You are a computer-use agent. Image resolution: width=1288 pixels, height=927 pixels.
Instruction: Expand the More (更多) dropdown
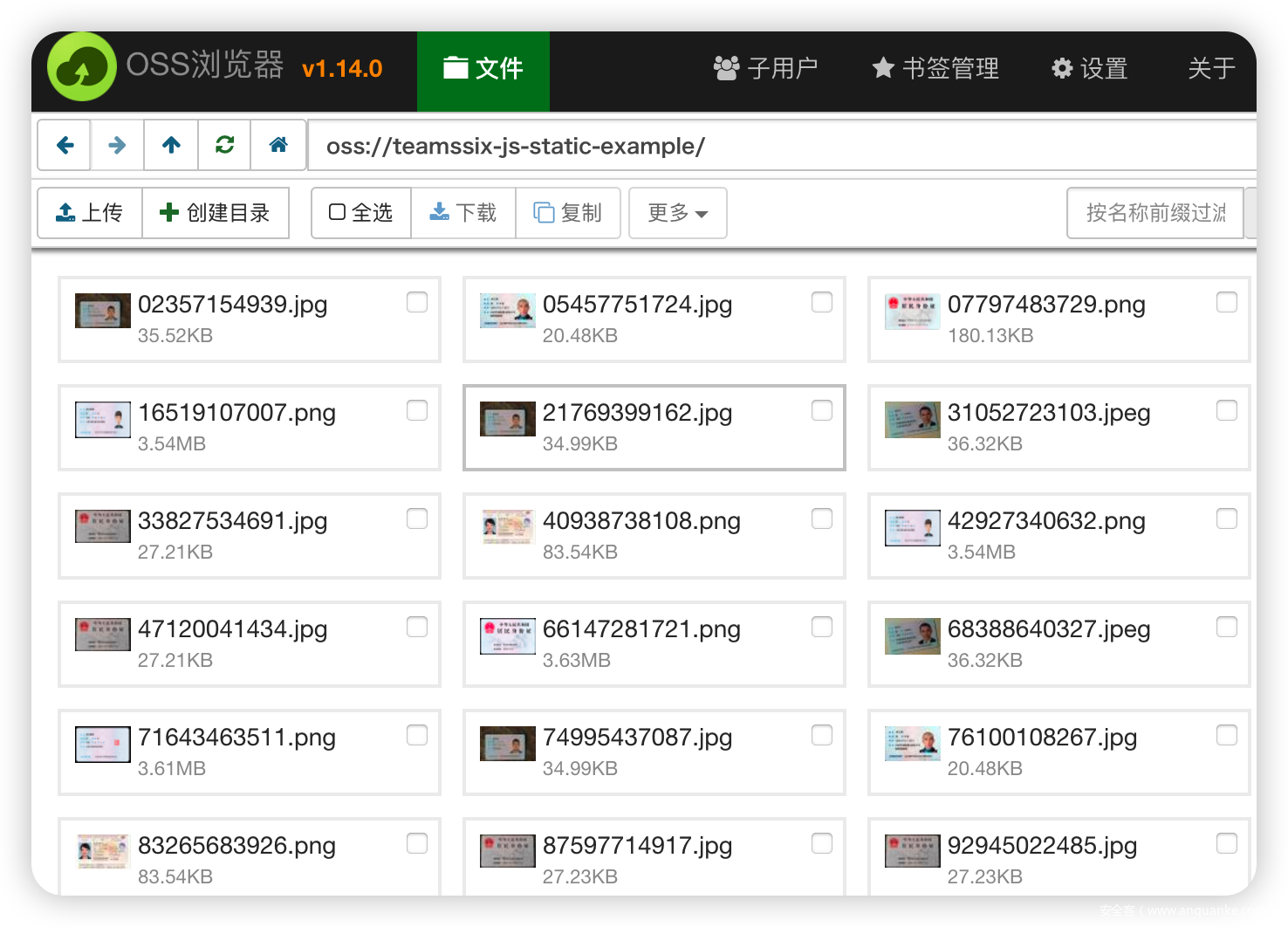pyautogui.click(x=677, y=213)
